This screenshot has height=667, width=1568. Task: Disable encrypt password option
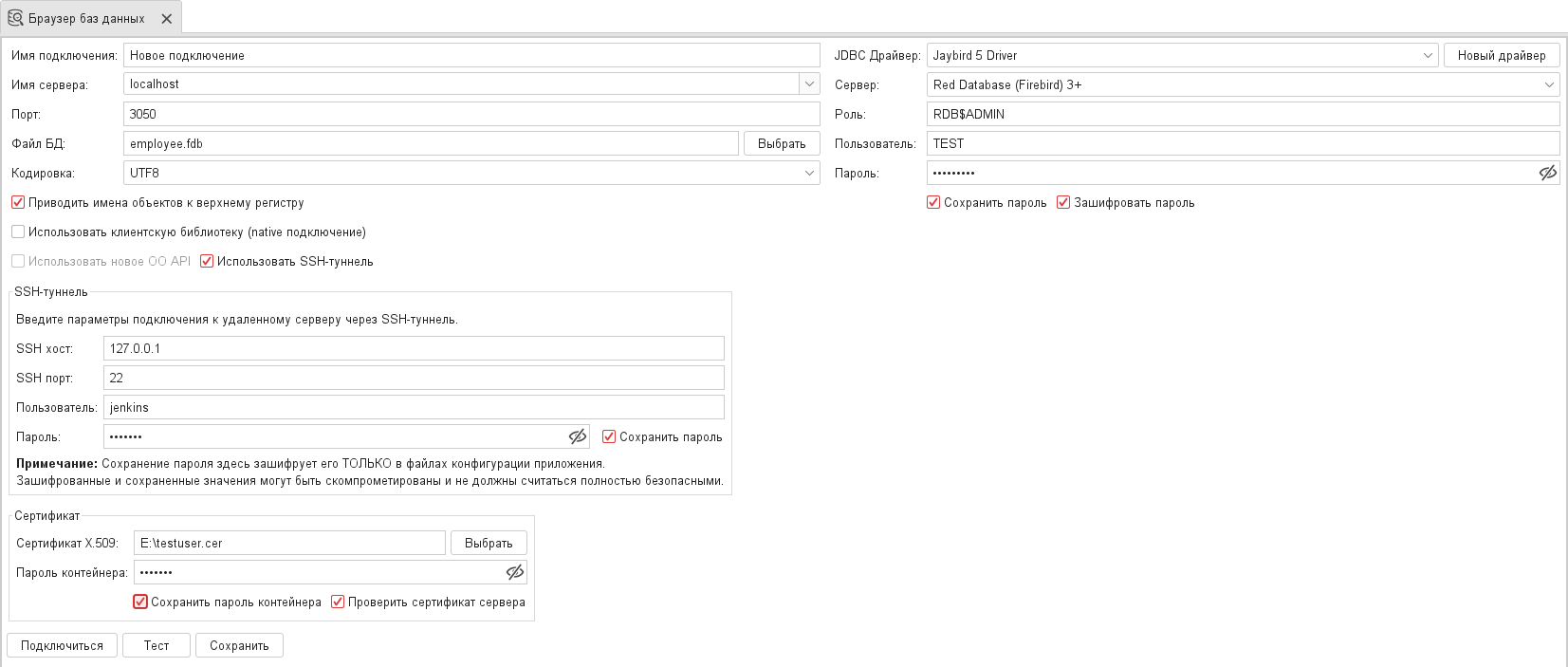(x=1063, y=202)
